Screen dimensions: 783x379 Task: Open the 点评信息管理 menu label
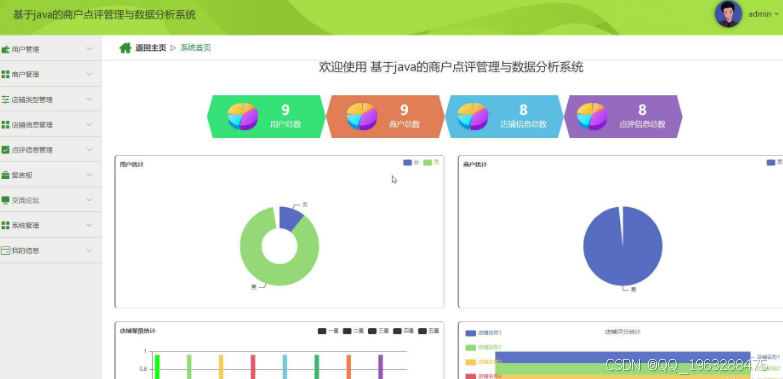click(x=32, y=150)
